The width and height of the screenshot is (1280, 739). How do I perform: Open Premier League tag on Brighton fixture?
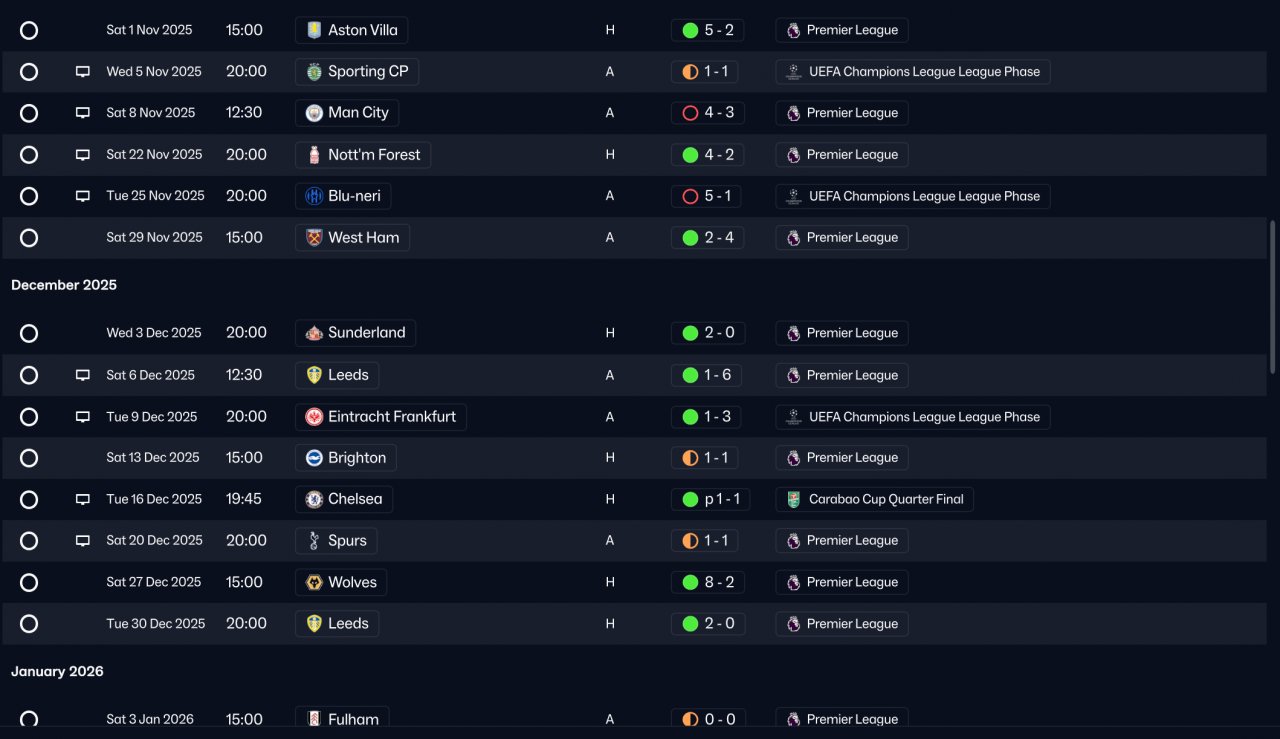click(x=842, y=458)
